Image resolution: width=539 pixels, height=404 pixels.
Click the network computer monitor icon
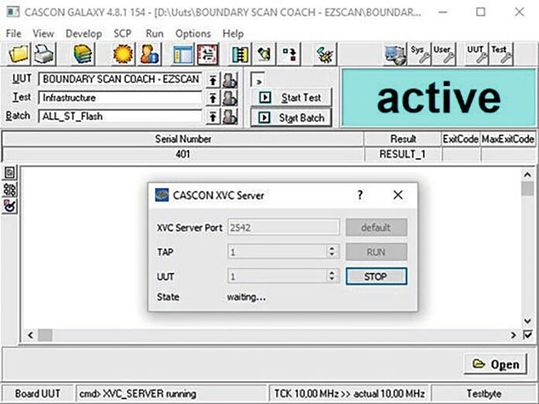395,54
